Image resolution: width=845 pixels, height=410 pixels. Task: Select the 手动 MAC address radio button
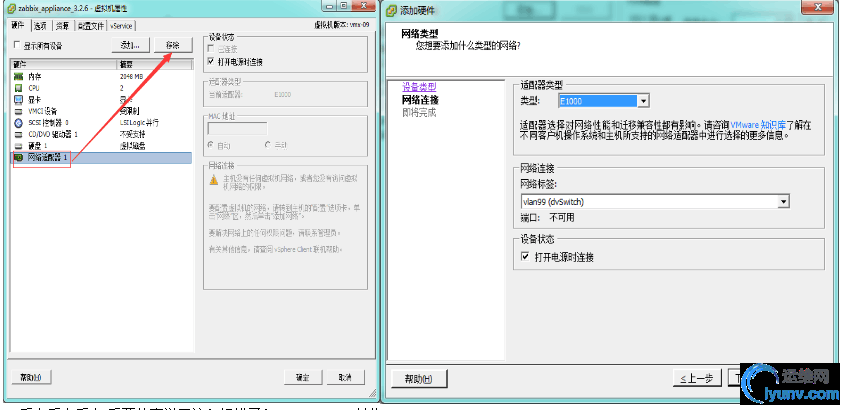(x=268, y=145)
